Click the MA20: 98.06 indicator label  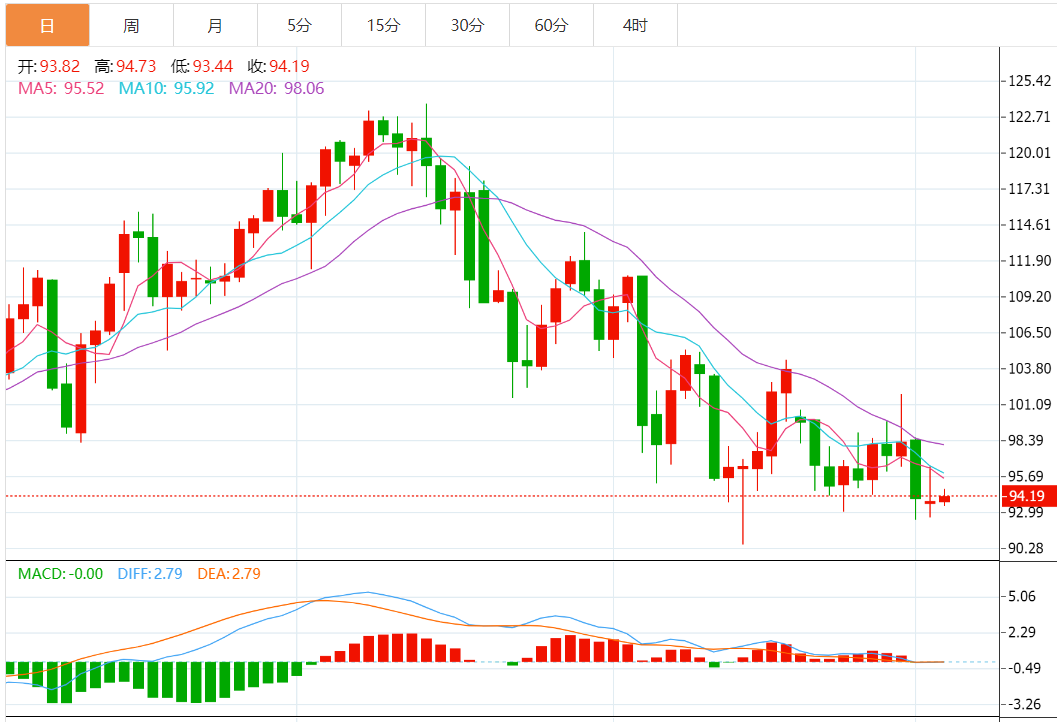(x=276, y=88)
